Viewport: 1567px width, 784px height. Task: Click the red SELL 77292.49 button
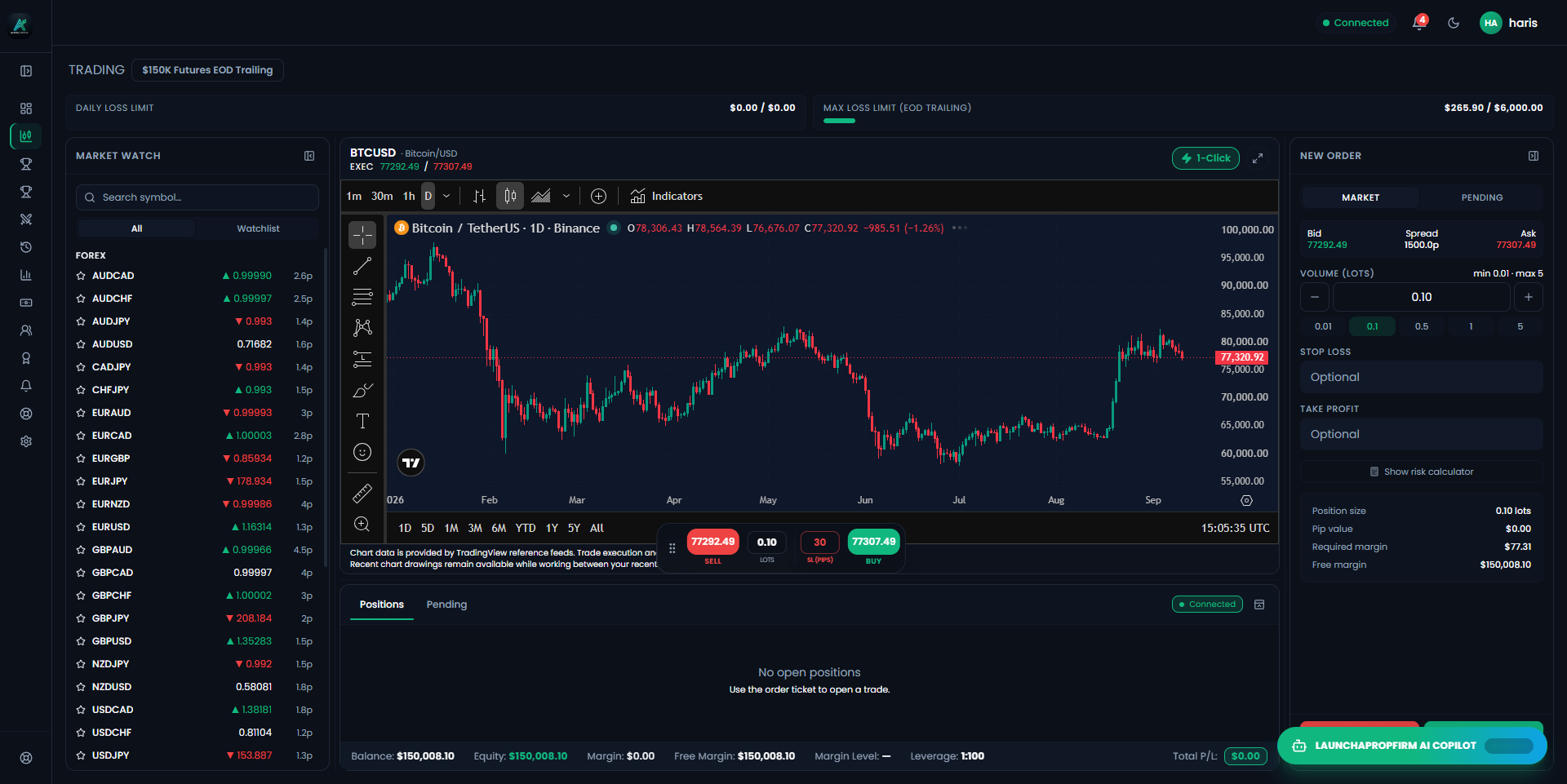pos(712,542)
